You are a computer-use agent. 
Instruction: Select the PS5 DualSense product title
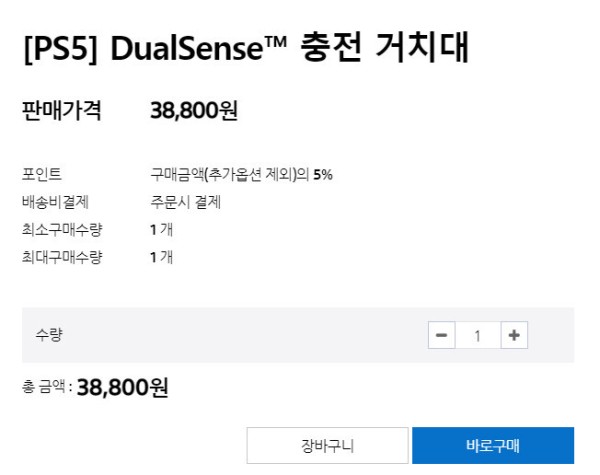click(x=246, y=48)
